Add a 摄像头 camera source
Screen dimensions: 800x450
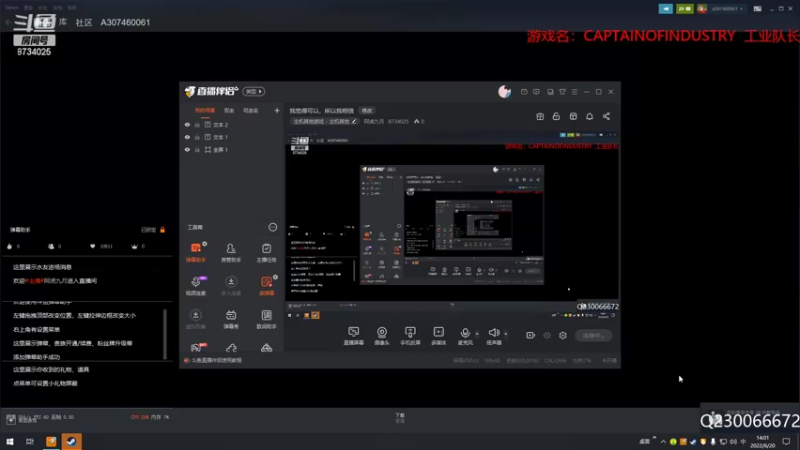point(382,336)
